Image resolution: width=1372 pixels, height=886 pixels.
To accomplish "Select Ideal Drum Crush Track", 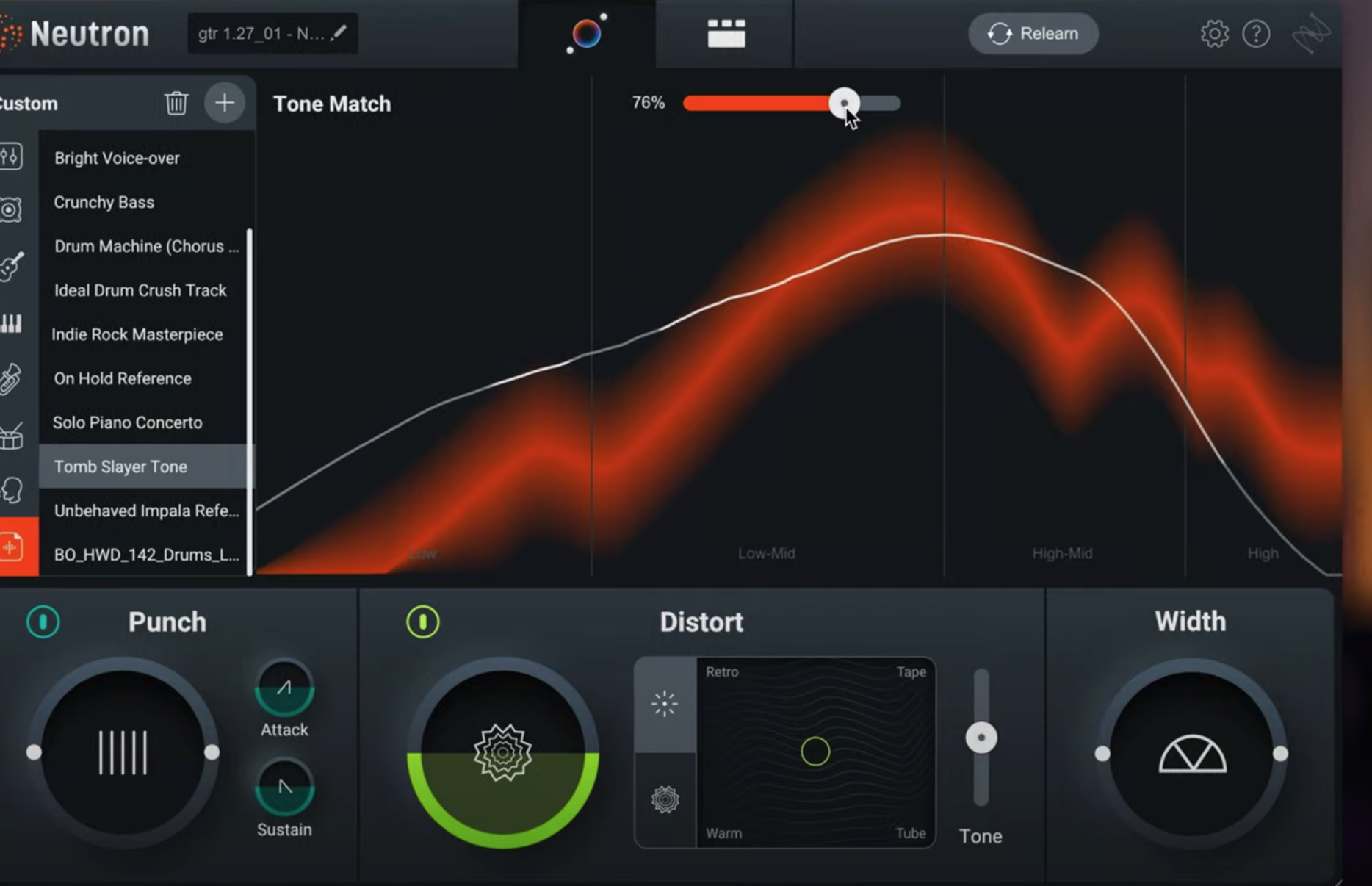I will click(x=144, y=290).
